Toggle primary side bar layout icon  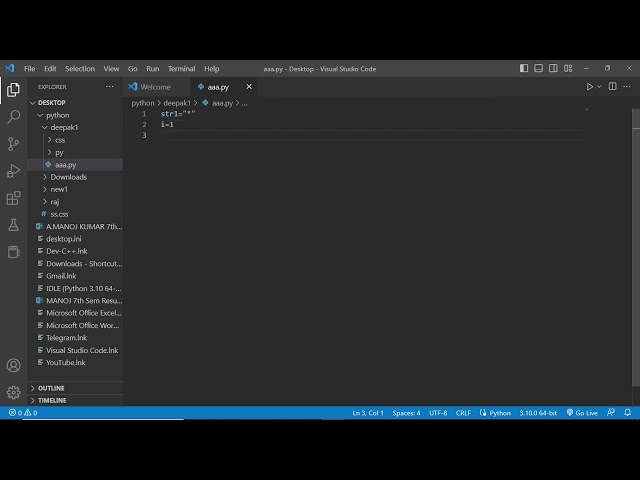coord(524,68)
